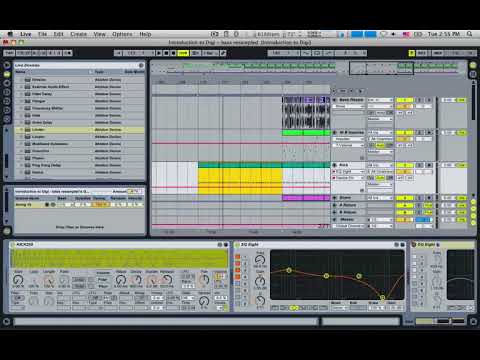Toggle the yellow Key Map Mode switch
This screenshot has width=480, height=360.
pos(412,53)
